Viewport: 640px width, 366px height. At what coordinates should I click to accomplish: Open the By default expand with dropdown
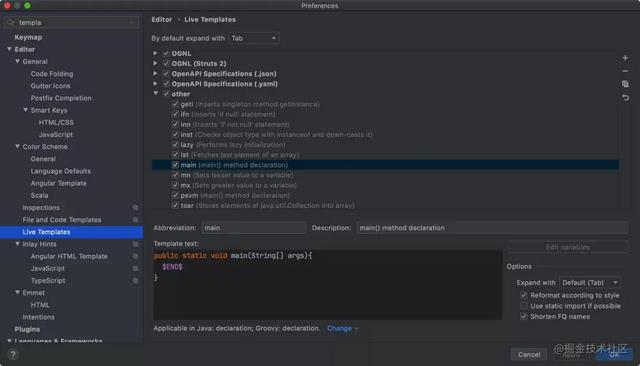tap(254, 38)
